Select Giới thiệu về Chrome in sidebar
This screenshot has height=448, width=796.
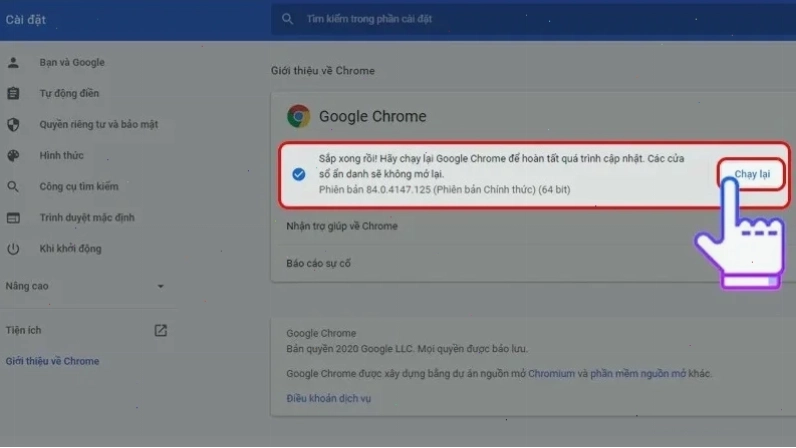pos(52,361)
